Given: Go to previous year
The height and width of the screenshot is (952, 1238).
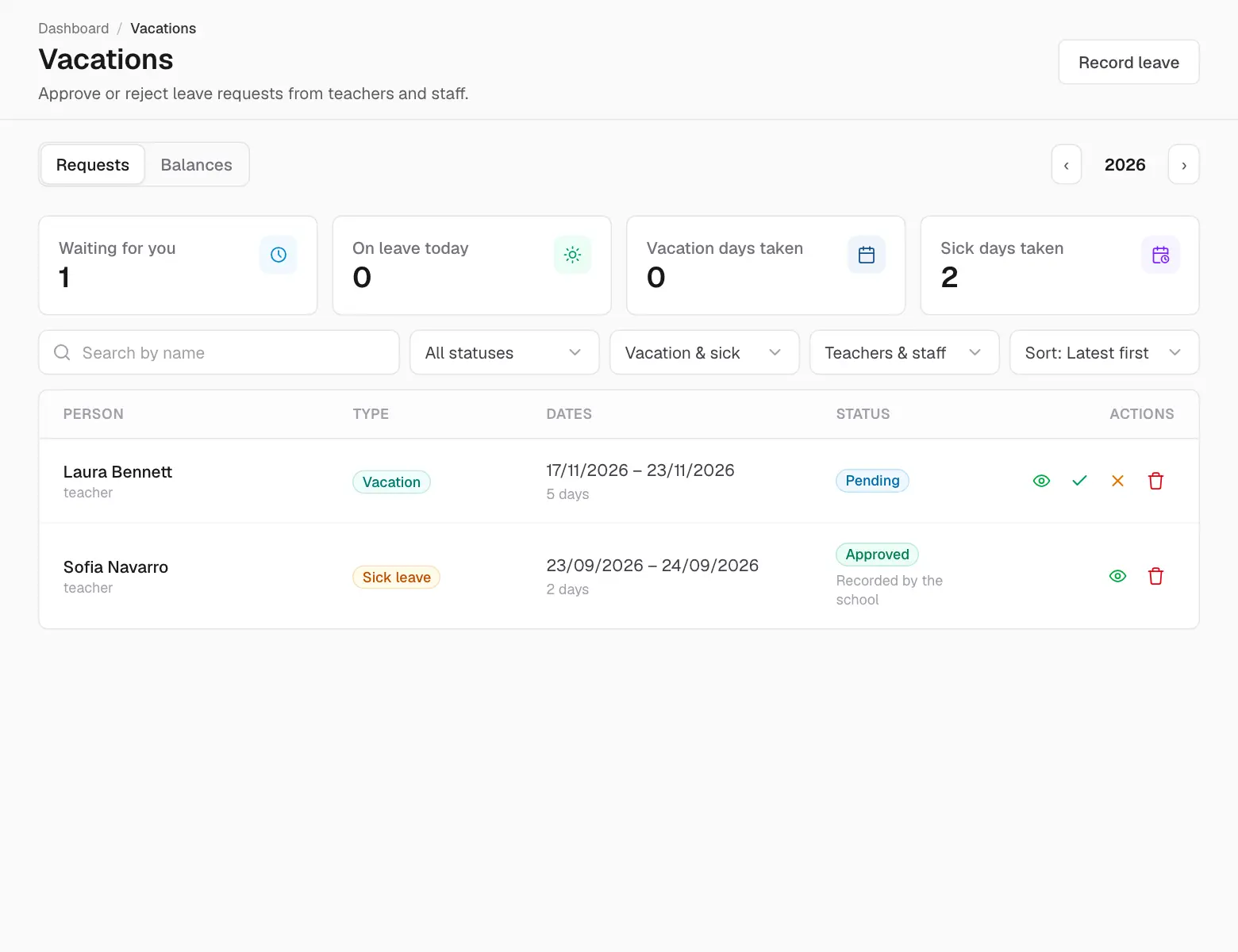Looking at the screenshot, I should pos(1067,165).
